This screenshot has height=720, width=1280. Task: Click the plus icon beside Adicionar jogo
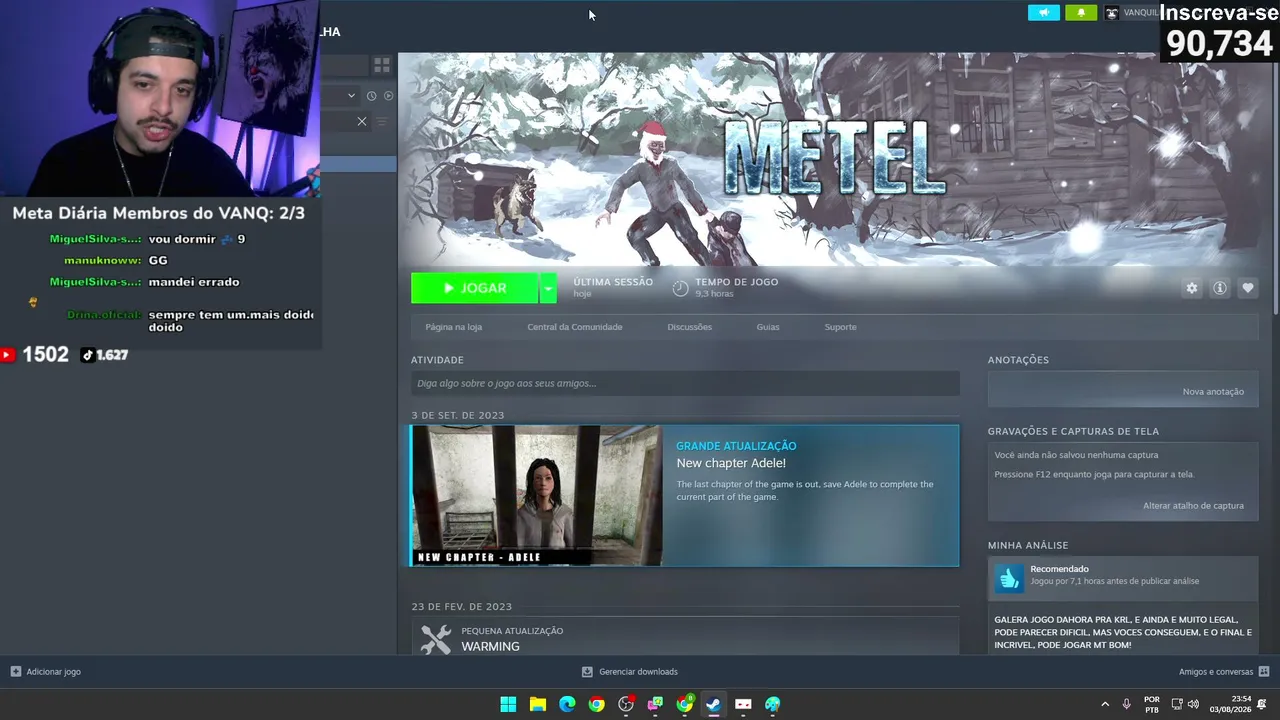pos(16,672)
